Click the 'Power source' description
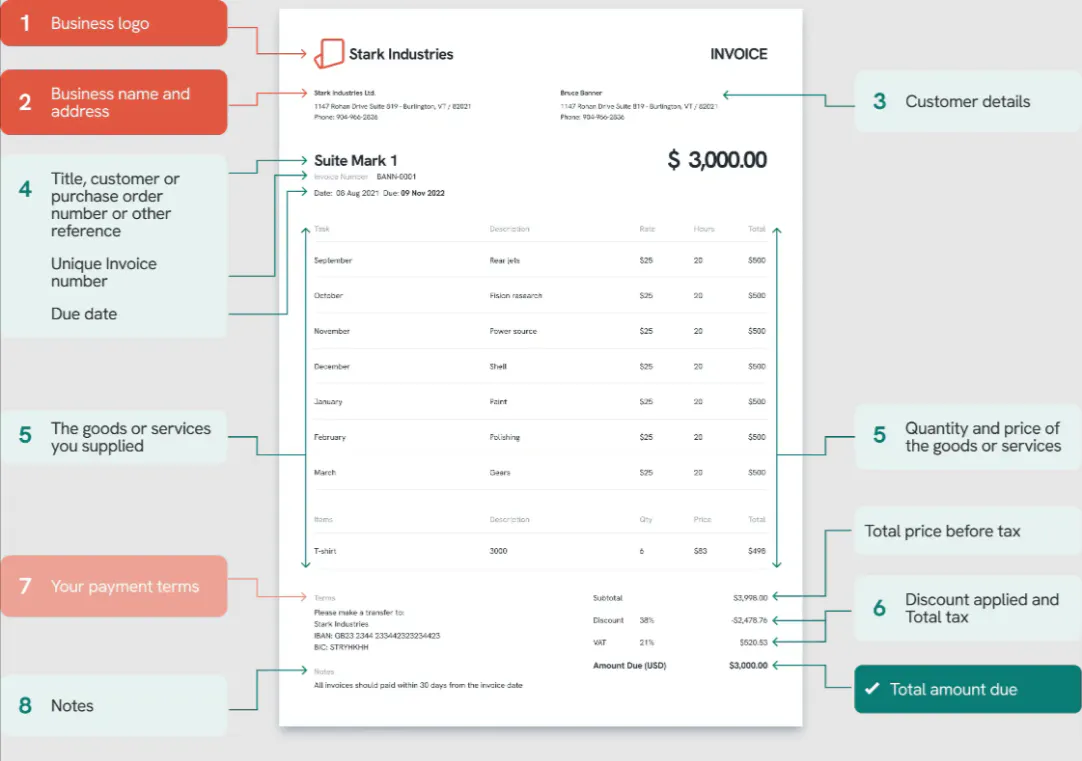The image size is (1082, 761). (x=513, y=331)
